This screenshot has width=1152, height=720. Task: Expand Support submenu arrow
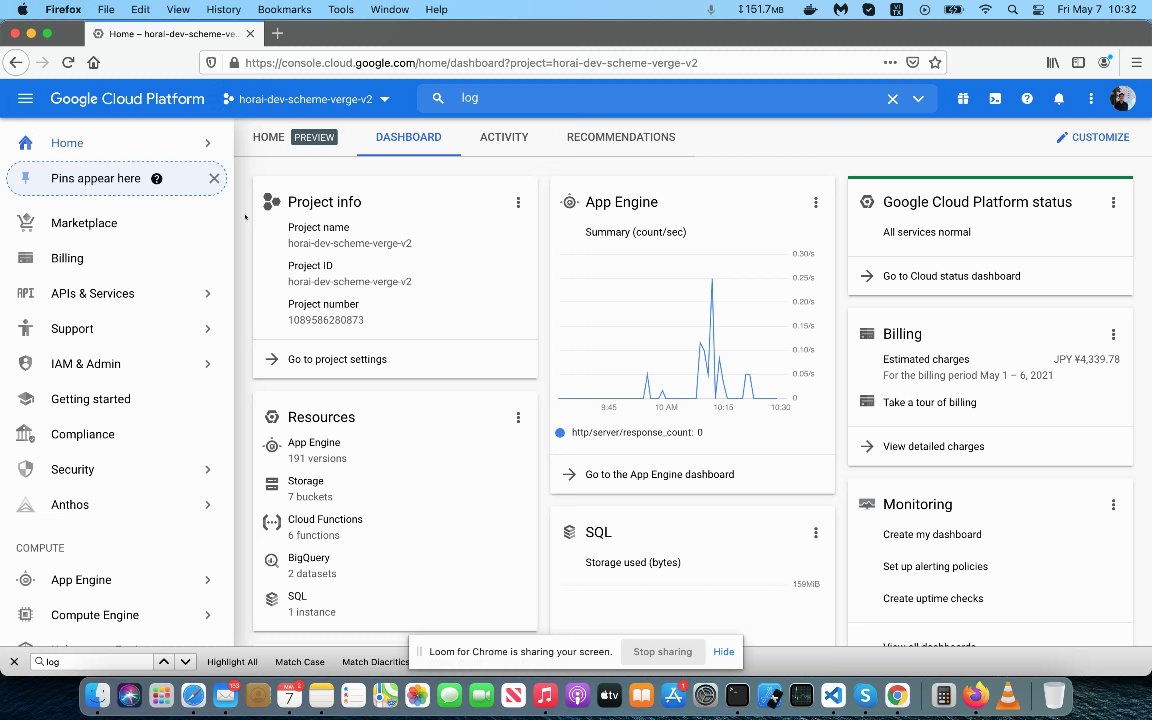(208, 328)
